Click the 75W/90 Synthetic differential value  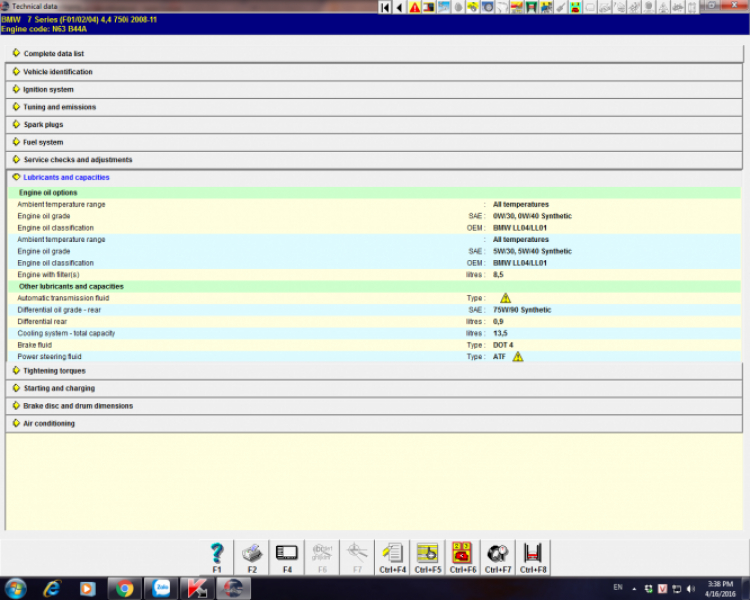(x=522, y=310)
